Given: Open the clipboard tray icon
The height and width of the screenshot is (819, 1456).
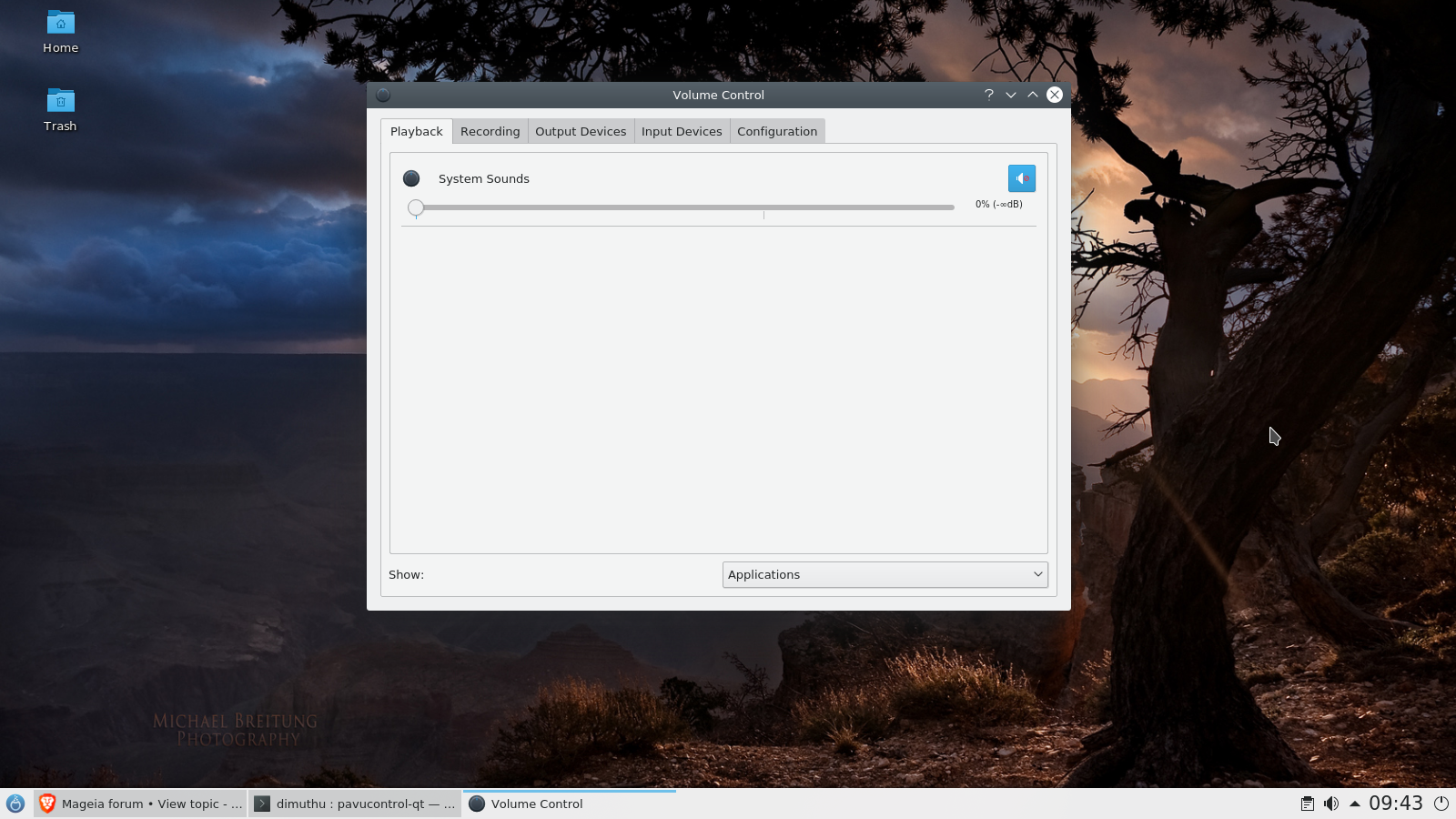Looking at the screenshot, I should click(x=1308, y=804).
